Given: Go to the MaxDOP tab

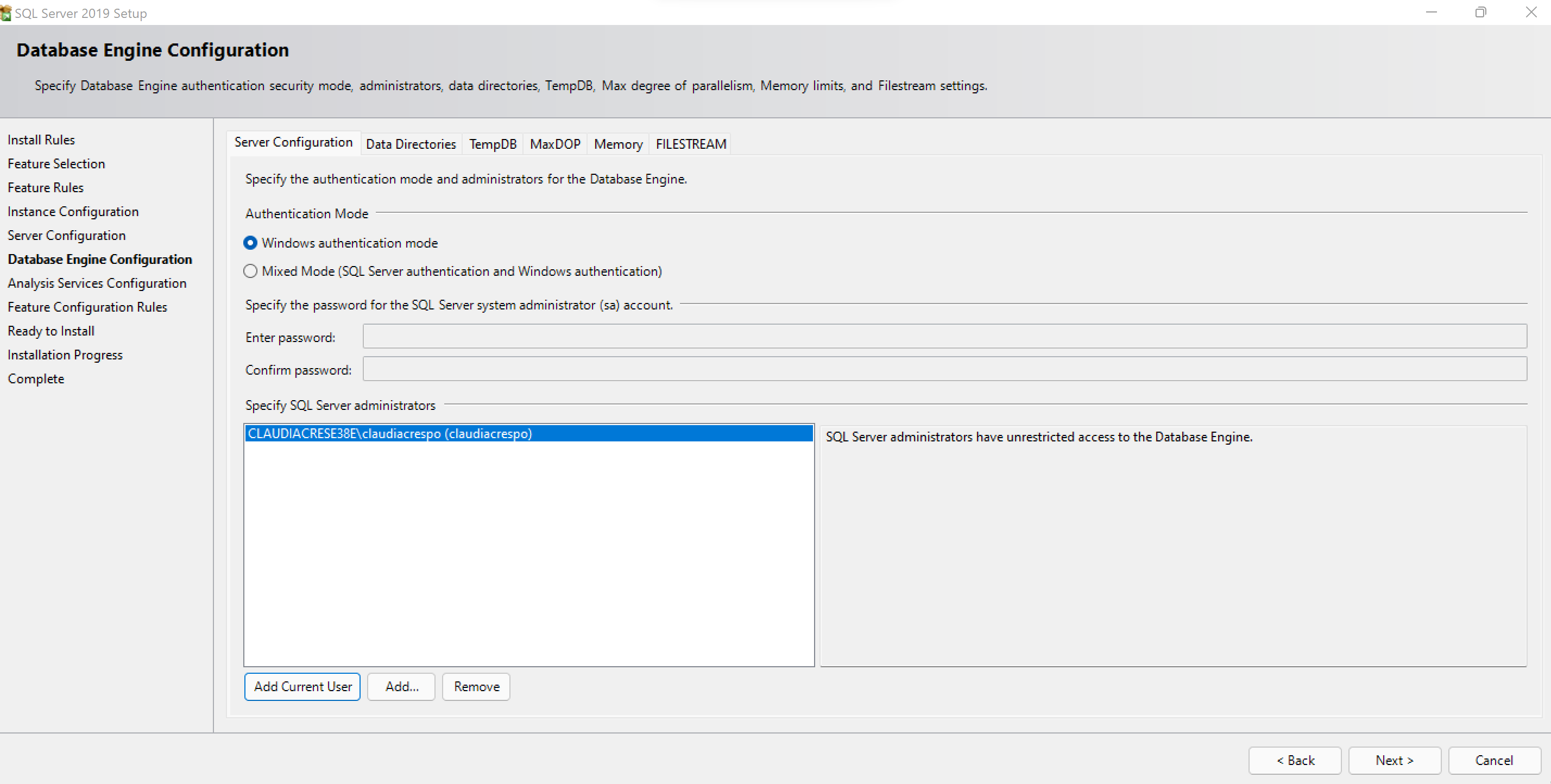Looking at the screenshot, I should click(554, 144).
